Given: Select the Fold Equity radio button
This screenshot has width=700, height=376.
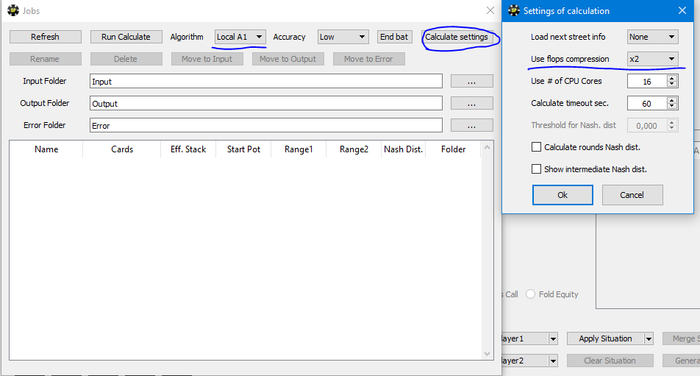Looking at the screenshot, I should tap(530, 294).
